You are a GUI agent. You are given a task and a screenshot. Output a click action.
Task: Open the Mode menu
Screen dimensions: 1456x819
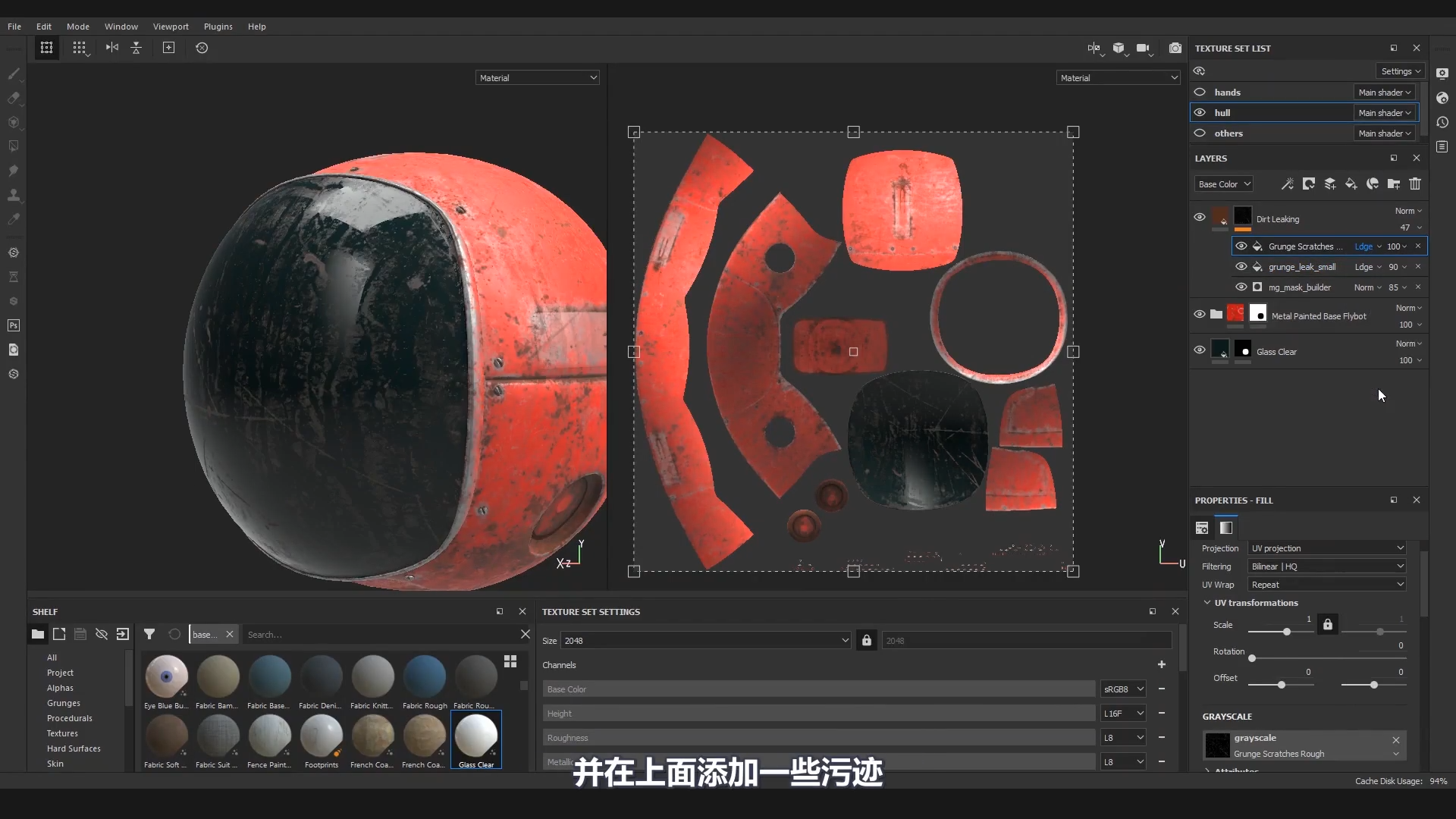(x=78, y=27)
